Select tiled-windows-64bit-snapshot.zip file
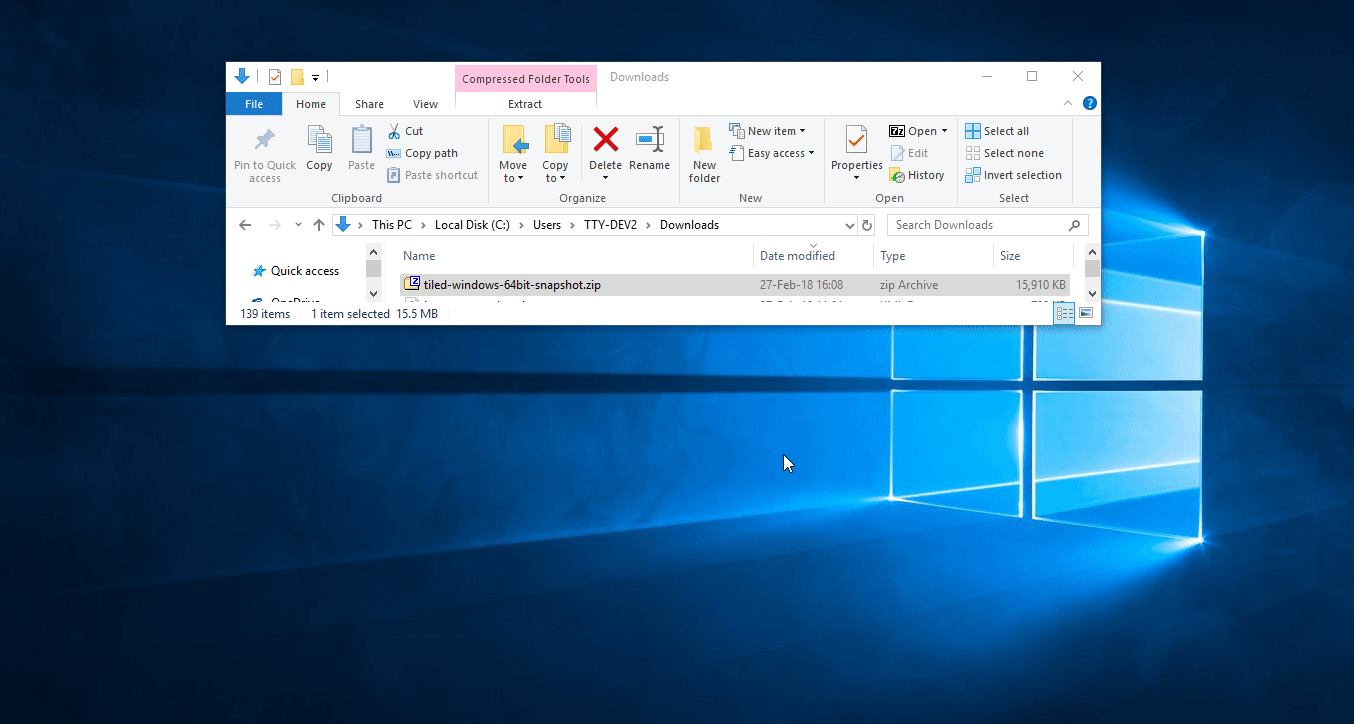 (735, 285)
